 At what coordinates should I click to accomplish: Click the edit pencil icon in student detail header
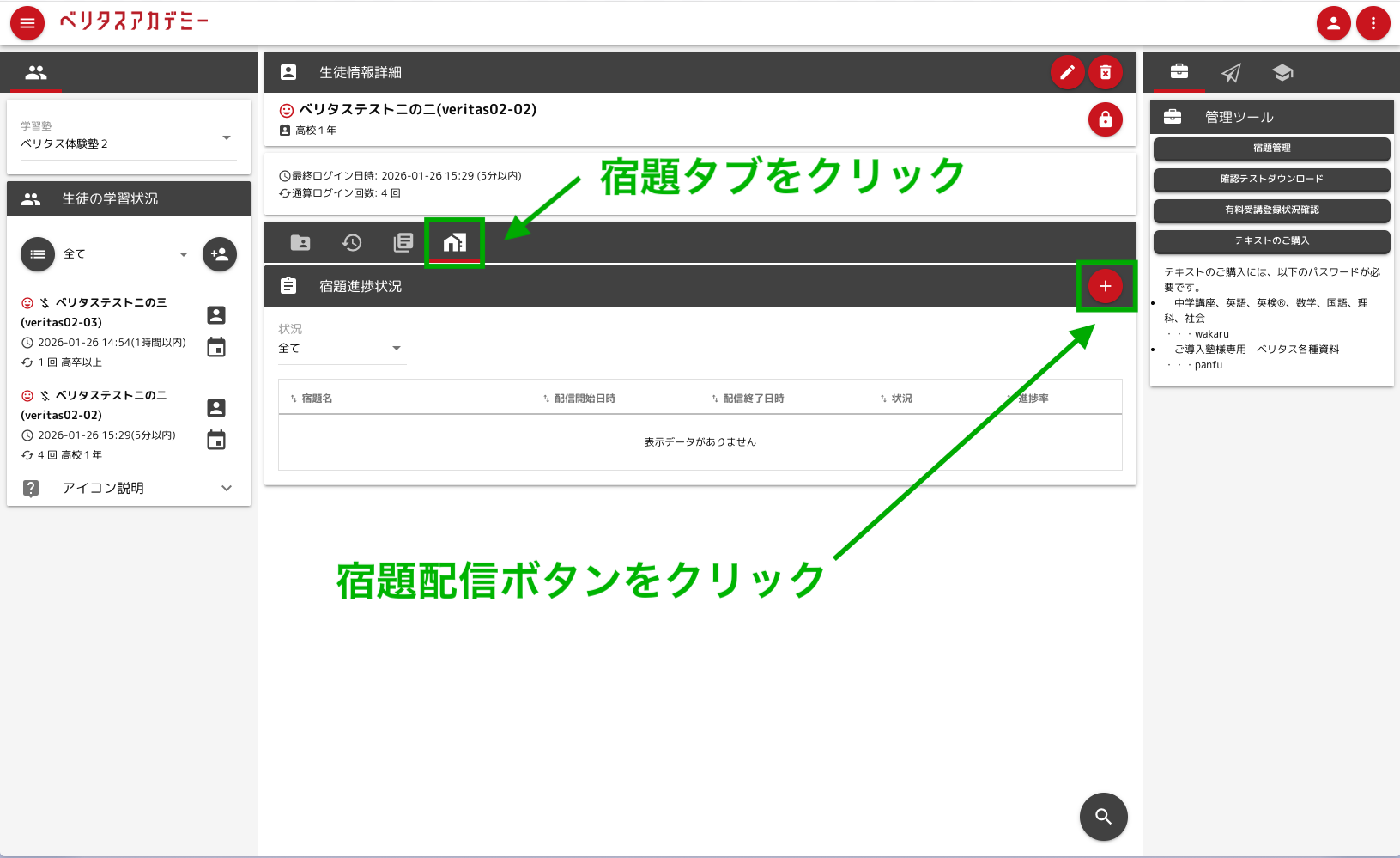click(x=1068, y=72)
